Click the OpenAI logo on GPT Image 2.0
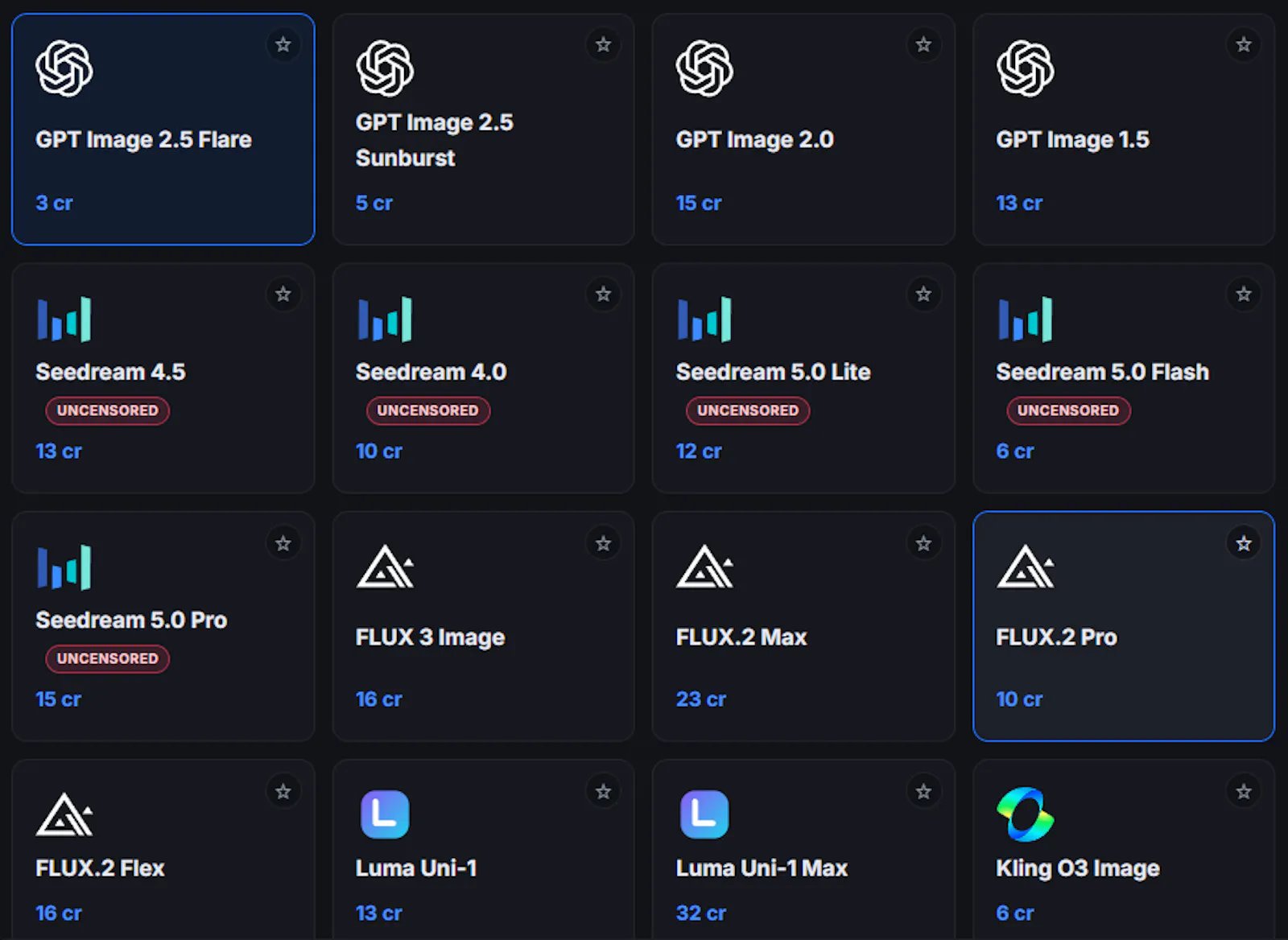 tap(704, 68)
